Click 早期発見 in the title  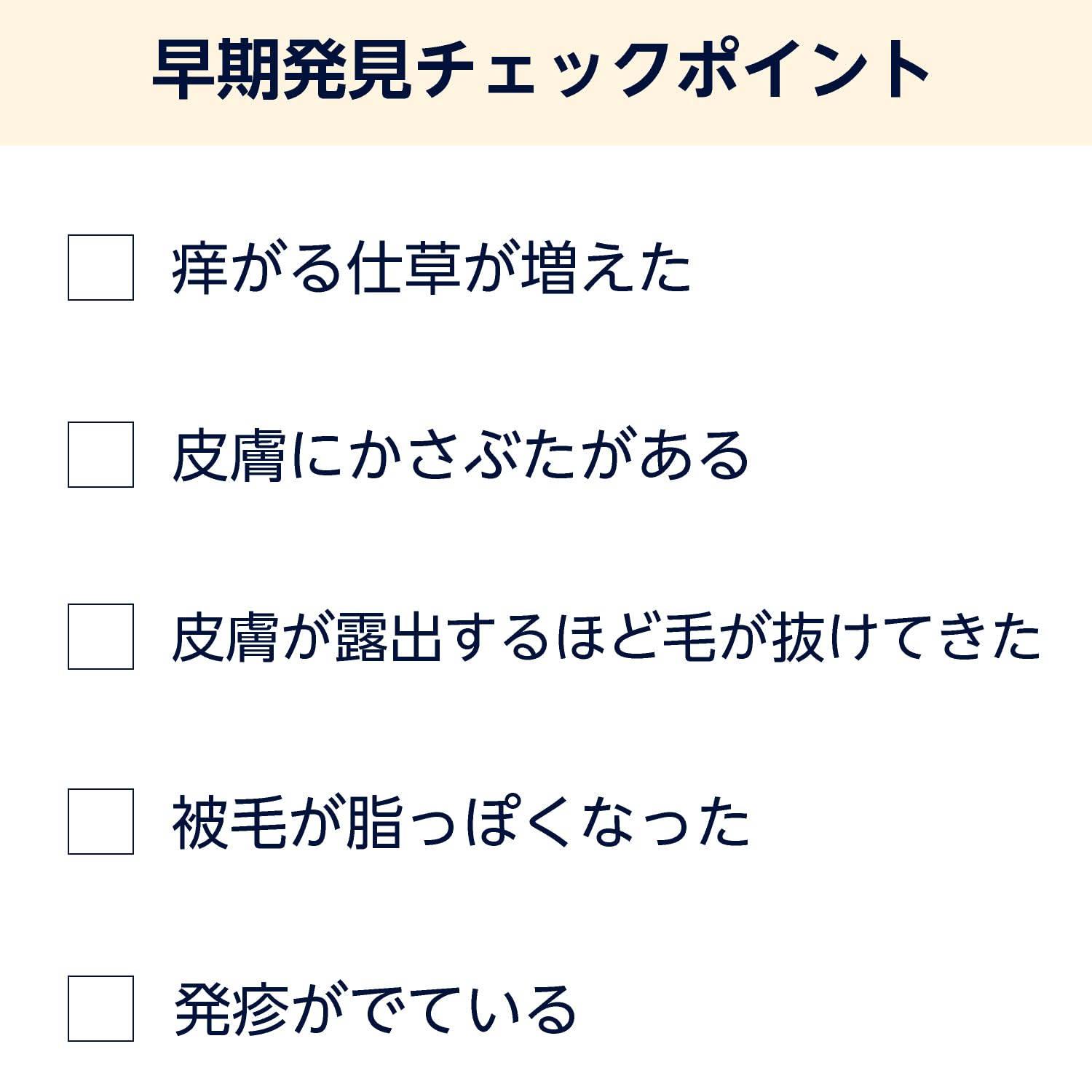(x=282, y=69)
